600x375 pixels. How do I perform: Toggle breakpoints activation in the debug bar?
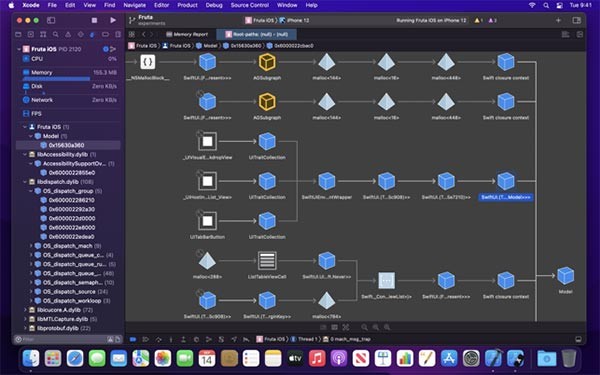coord(133,339)
